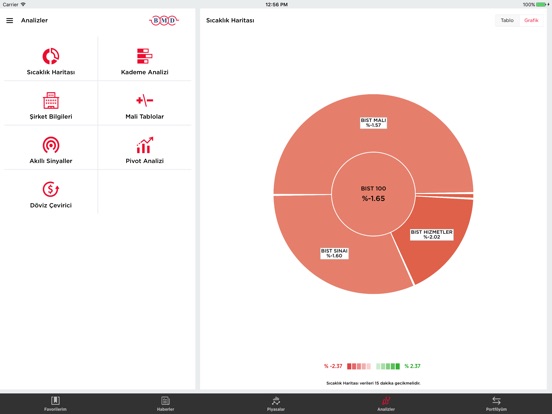Open the Şirket Bilgileri building icon
The width and height of the screenshot is (552, 414).
(x=51, y=101)
